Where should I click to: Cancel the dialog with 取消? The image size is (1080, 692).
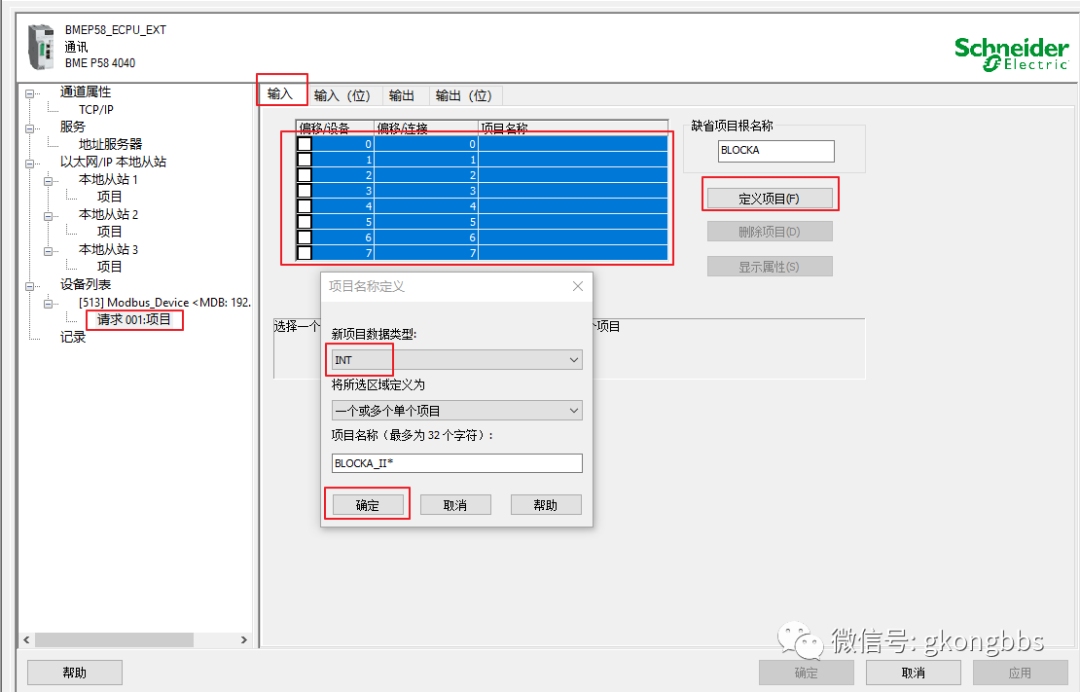click(x=455, y=505)
